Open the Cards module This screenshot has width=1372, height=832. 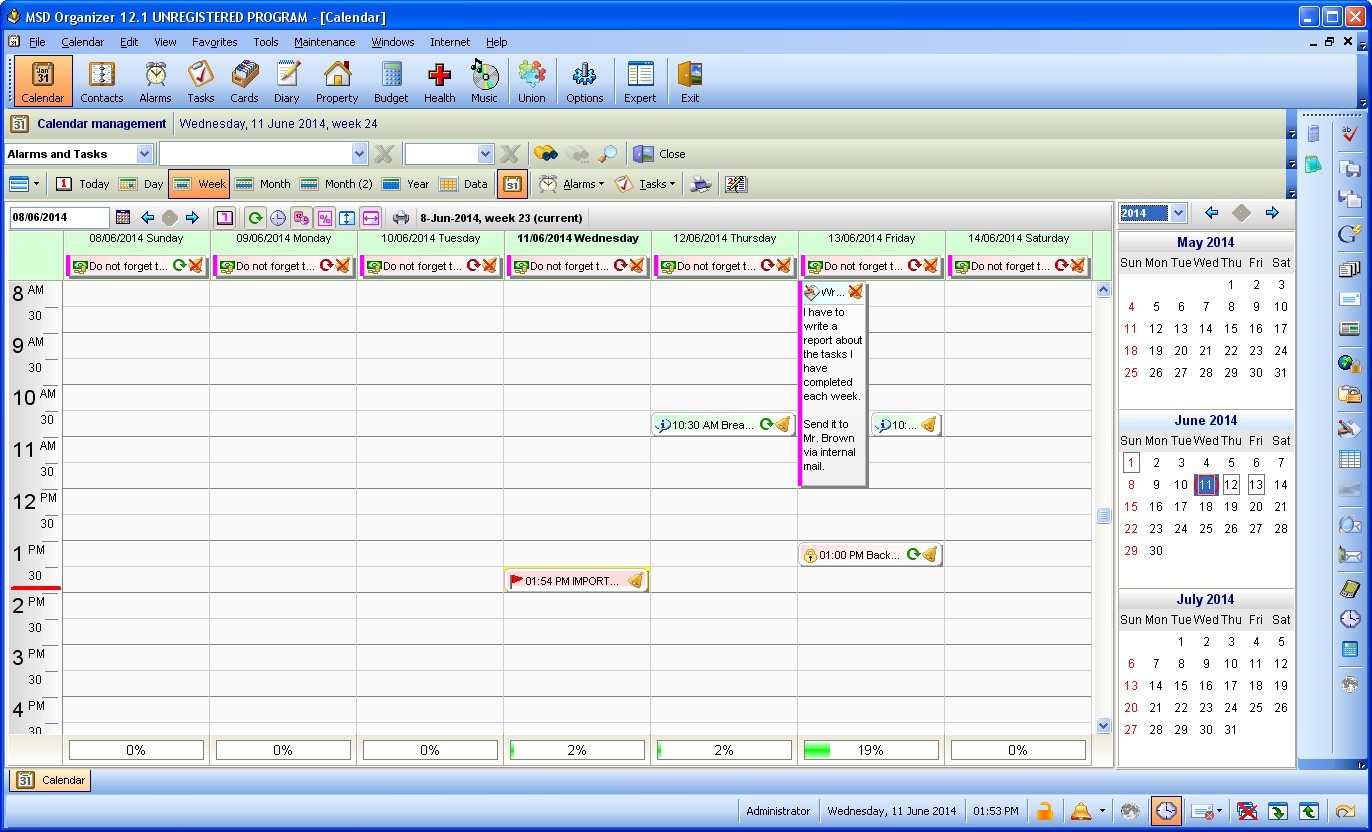click(244, 81)
